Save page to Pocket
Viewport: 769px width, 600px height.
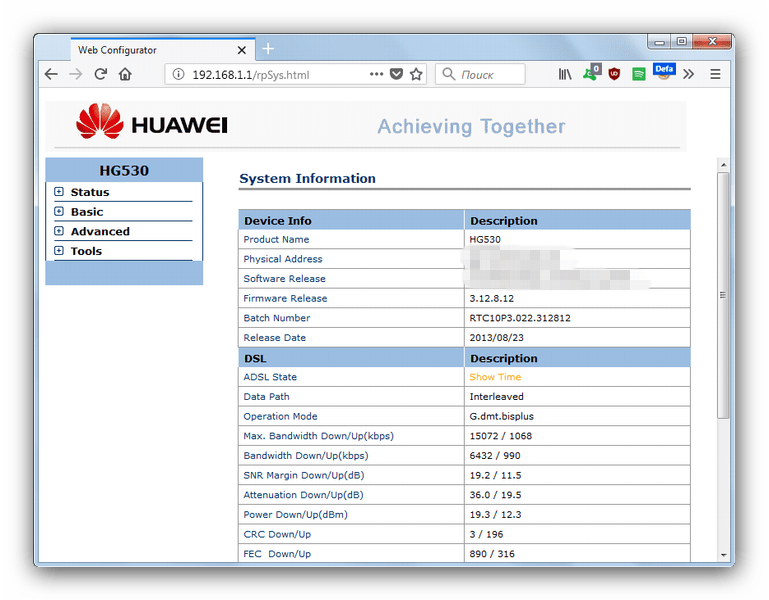396,74
